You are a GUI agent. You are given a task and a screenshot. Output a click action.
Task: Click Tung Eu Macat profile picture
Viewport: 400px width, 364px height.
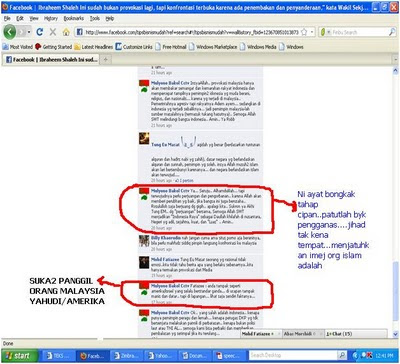[x=144, y=139]
